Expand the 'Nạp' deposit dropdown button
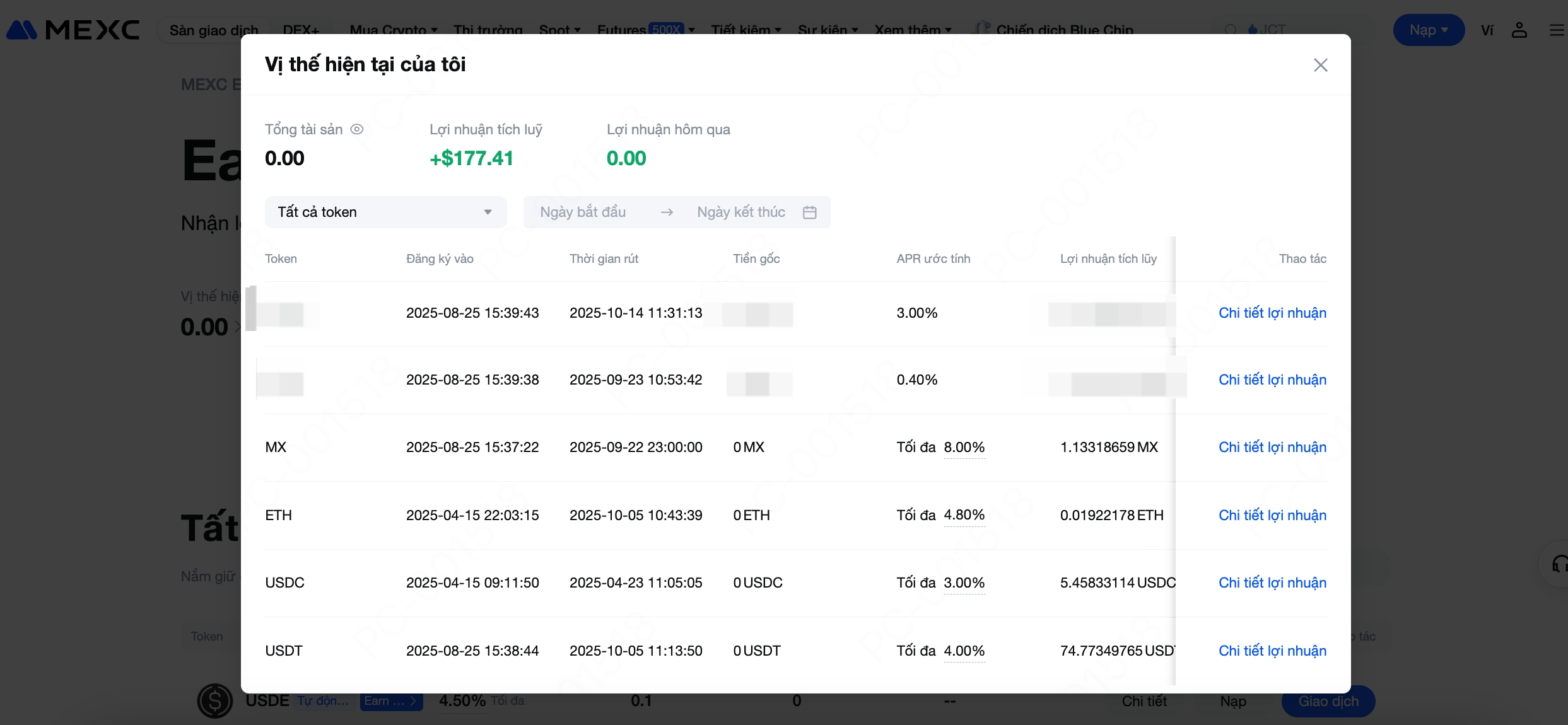The width and height of the screenshot is (1568, 725). 1428,30
